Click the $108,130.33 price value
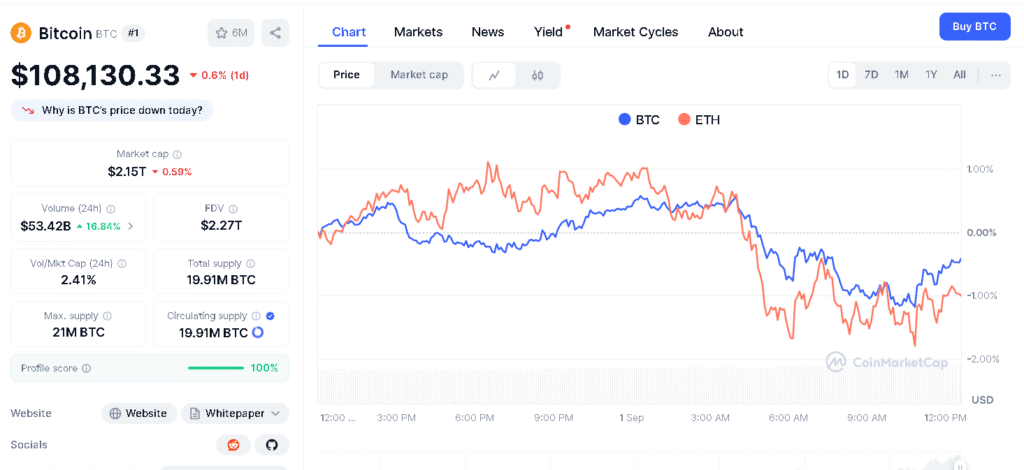This screenshot has height=470, width=1024. pos(95,75)
